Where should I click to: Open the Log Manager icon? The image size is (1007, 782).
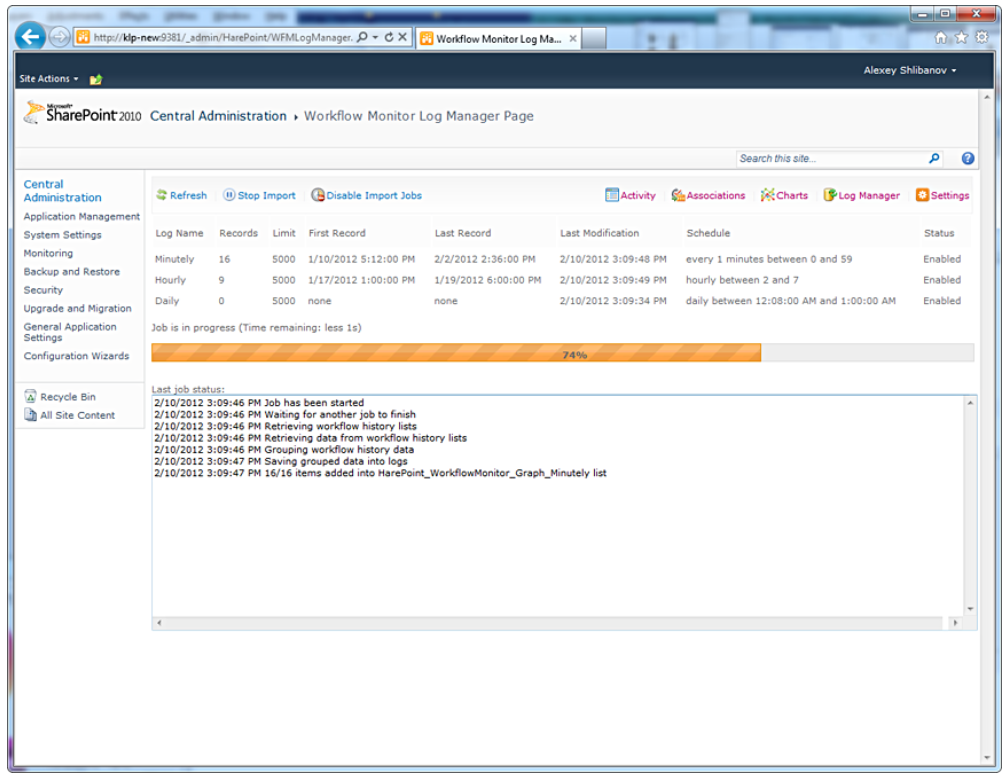[x=830, y=196]
